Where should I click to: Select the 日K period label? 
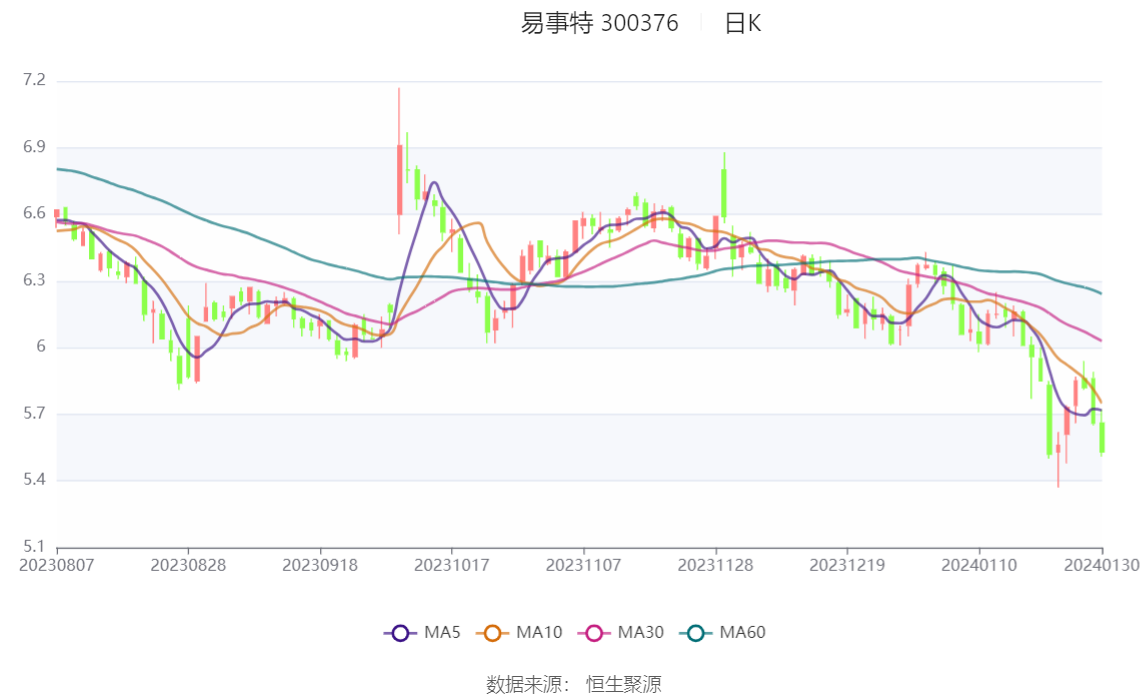coord(743,23)
